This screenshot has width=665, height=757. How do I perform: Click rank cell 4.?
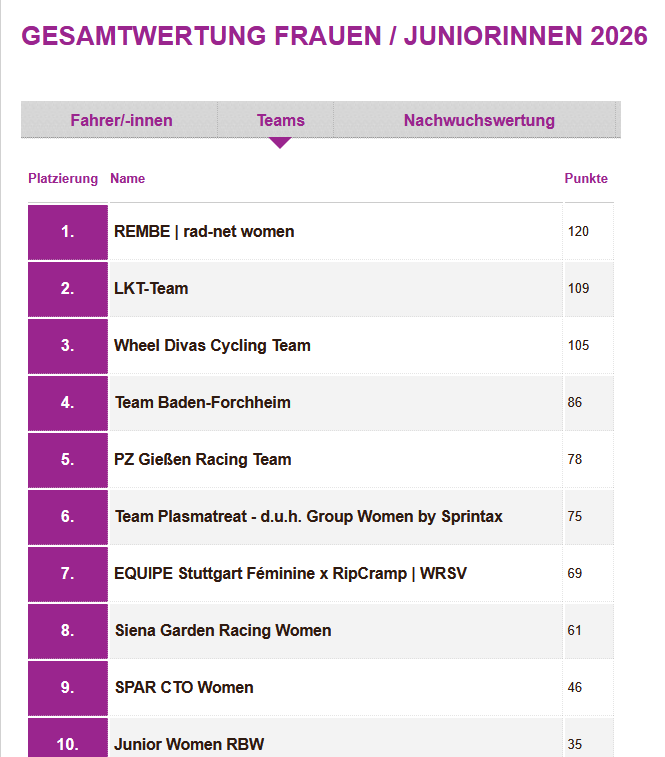[68, 403]
